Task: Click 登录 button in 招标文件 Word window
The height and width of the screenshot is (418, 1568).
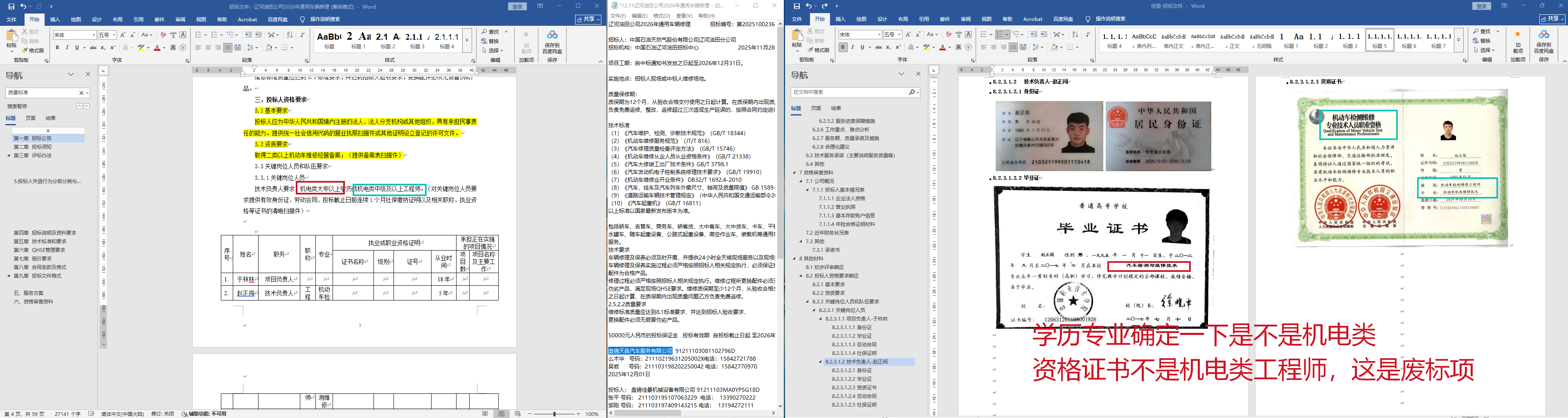Action: (517, 6)
